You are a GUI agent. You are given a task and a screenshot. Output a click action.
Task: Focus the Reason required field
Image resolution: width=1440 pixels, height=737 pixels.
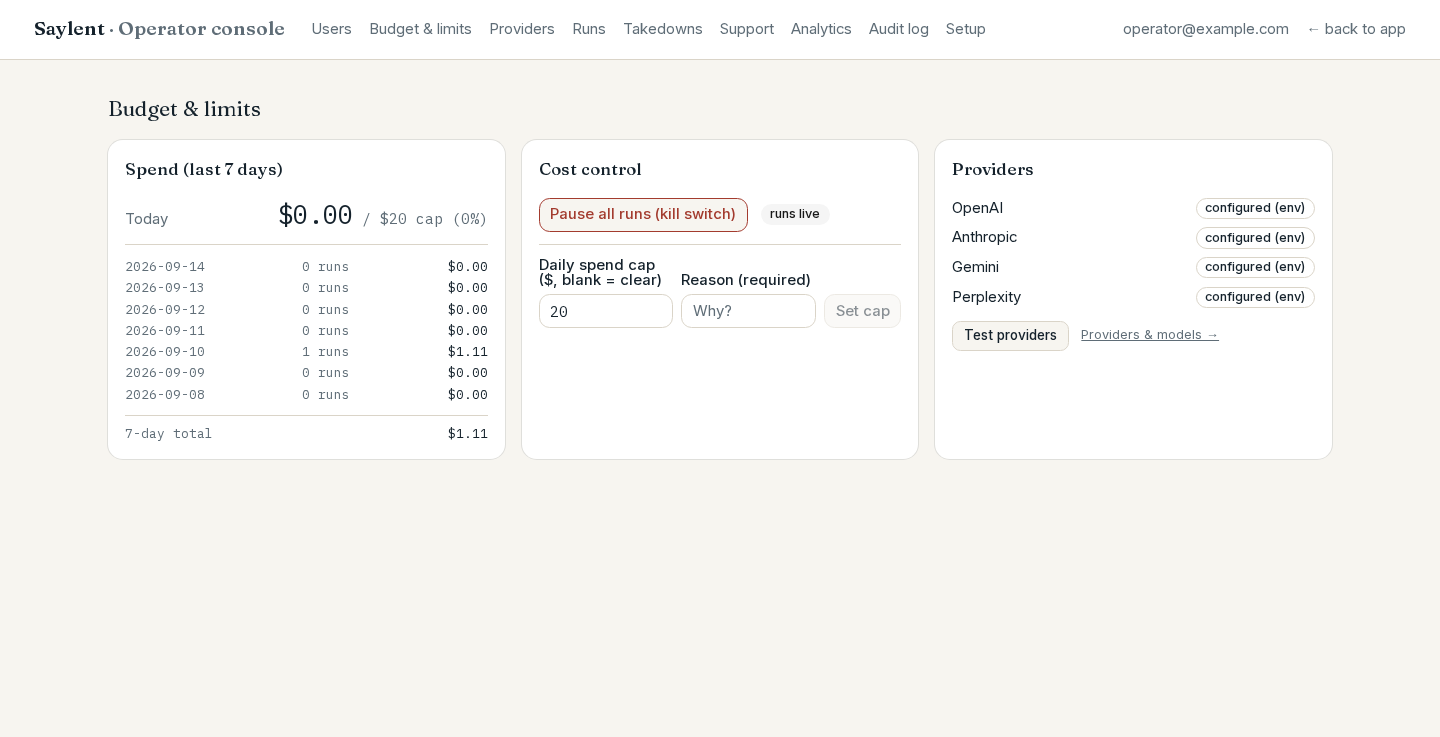(748, 311)
